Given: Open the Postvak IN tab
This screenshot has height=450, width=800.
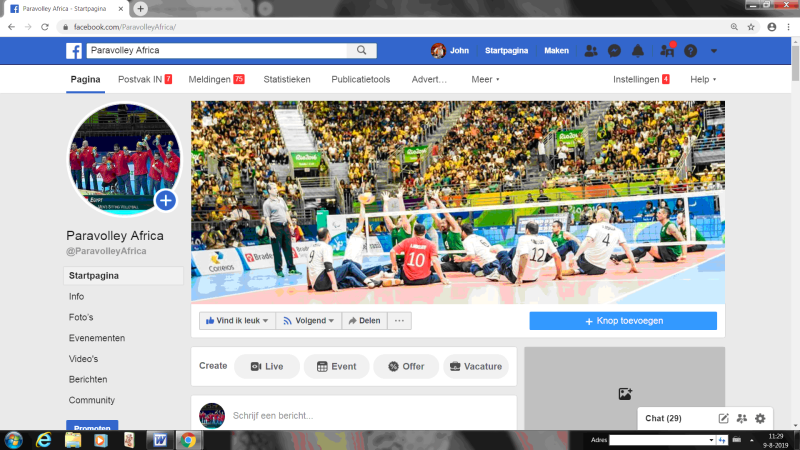Looking at the screenshot, I should pyautogui.click(x=145, y=80).
